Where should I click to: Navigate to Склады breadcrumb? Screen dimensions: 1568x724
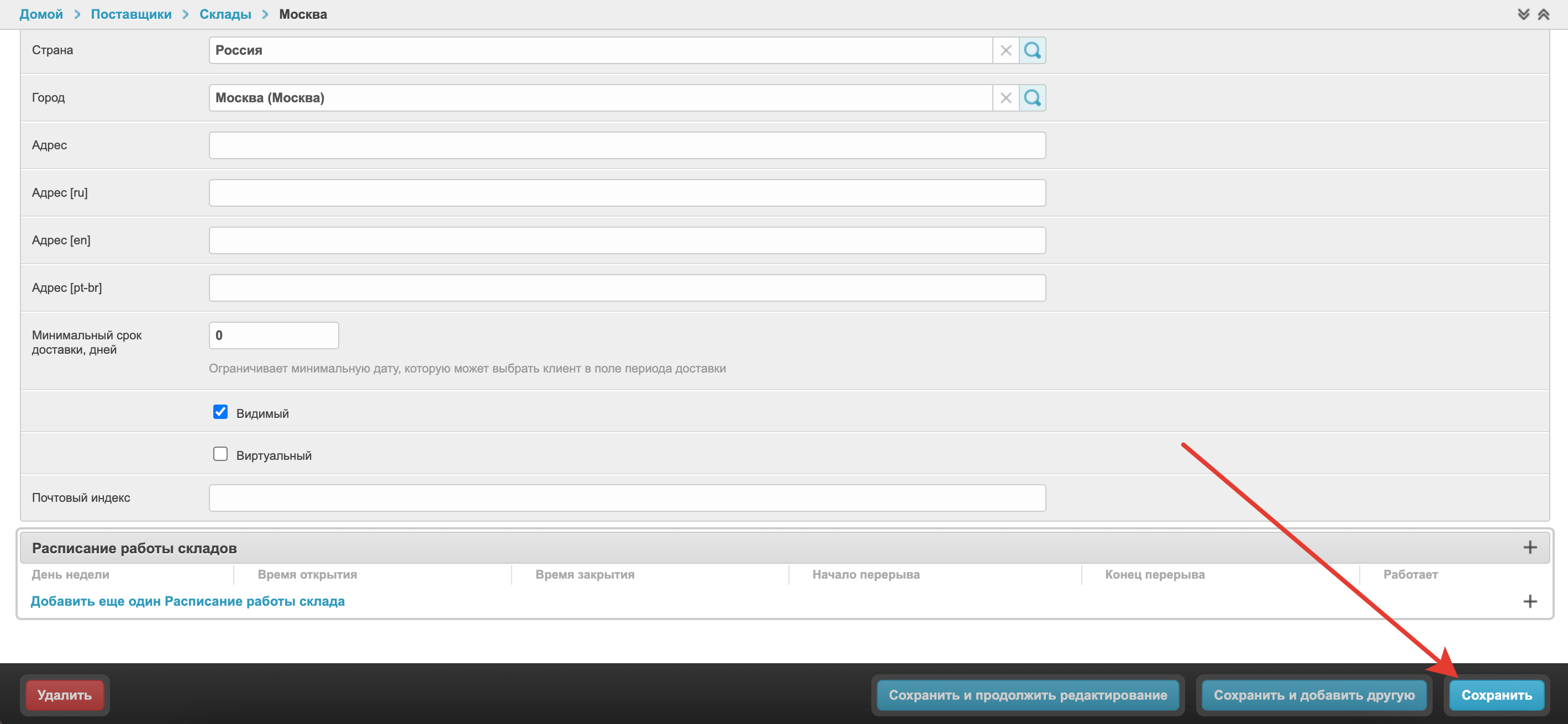tap(225, 14)
